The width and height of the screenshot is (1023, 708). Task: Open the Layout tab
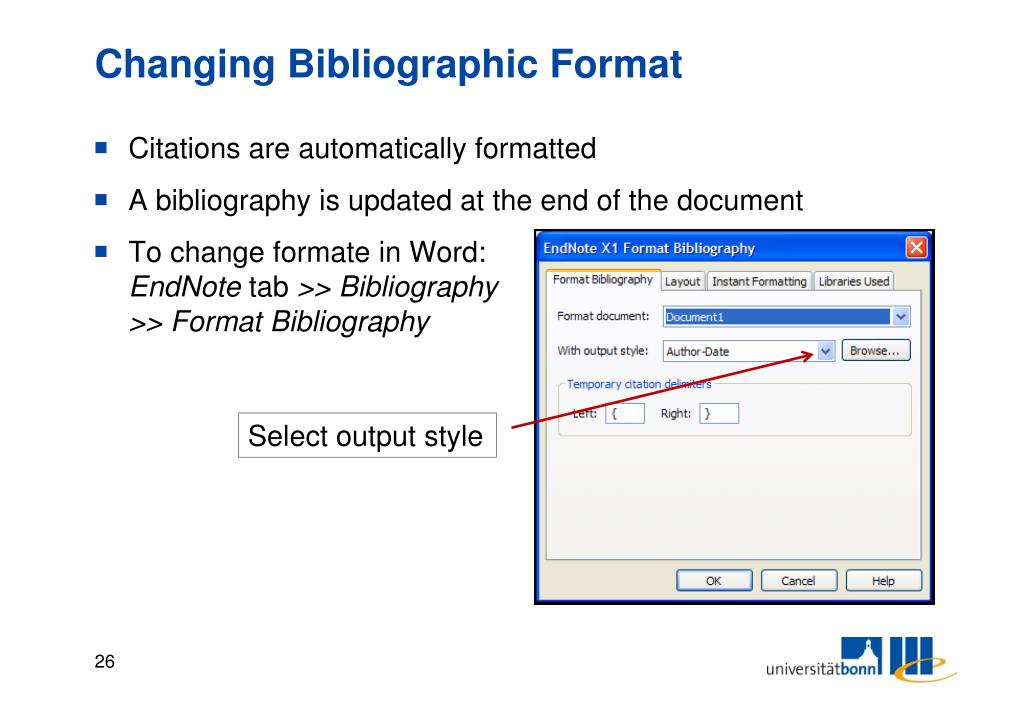click(682, 281)
